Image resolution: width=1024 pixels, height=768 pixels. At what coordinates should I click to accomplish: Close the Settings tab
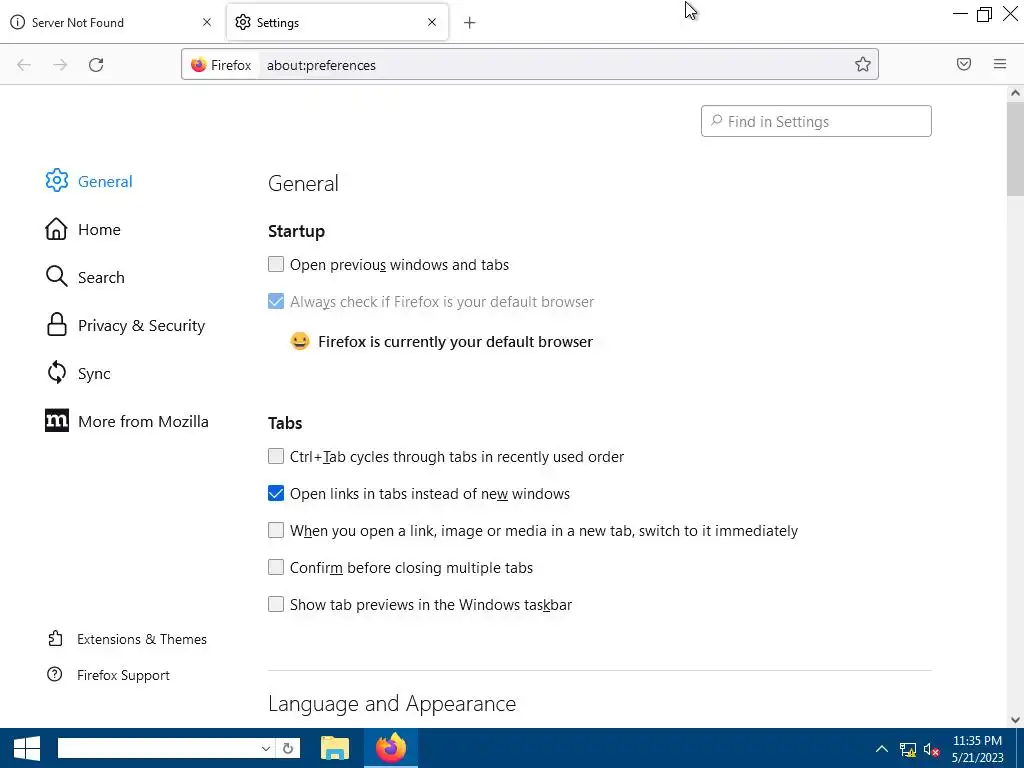tap(432, 22)
